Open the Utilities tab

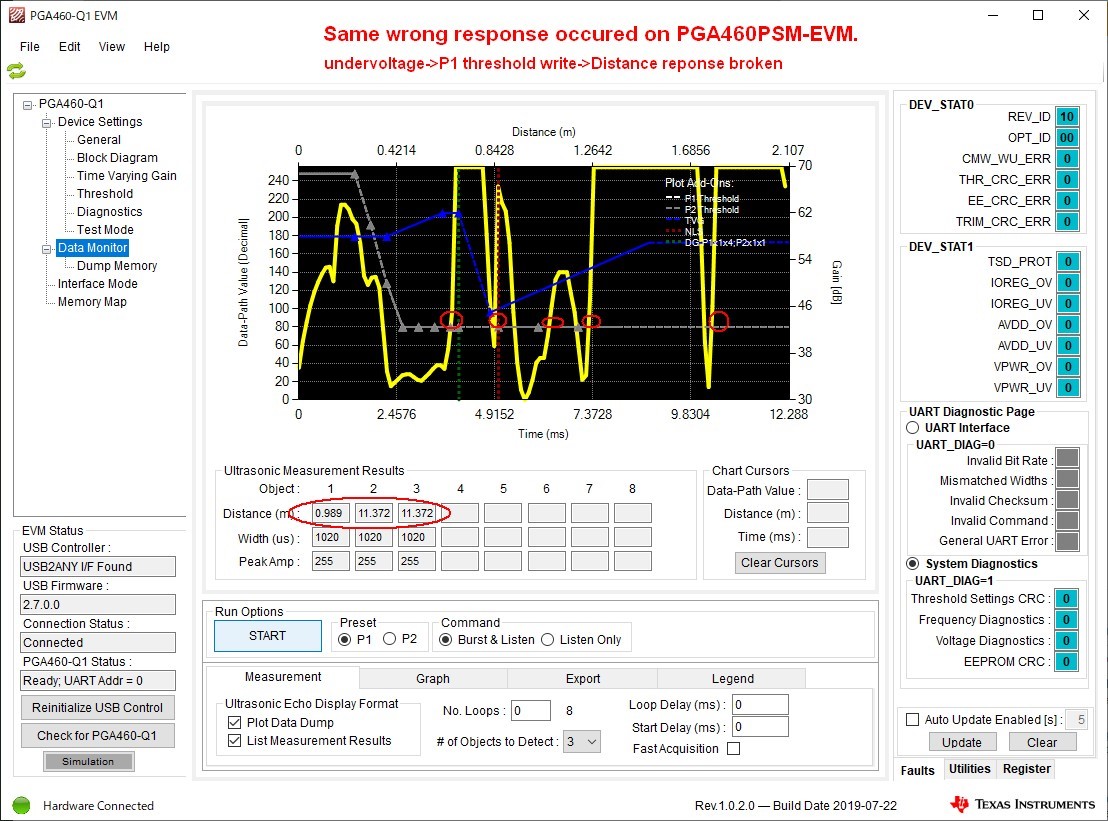(x=970, y=769)
